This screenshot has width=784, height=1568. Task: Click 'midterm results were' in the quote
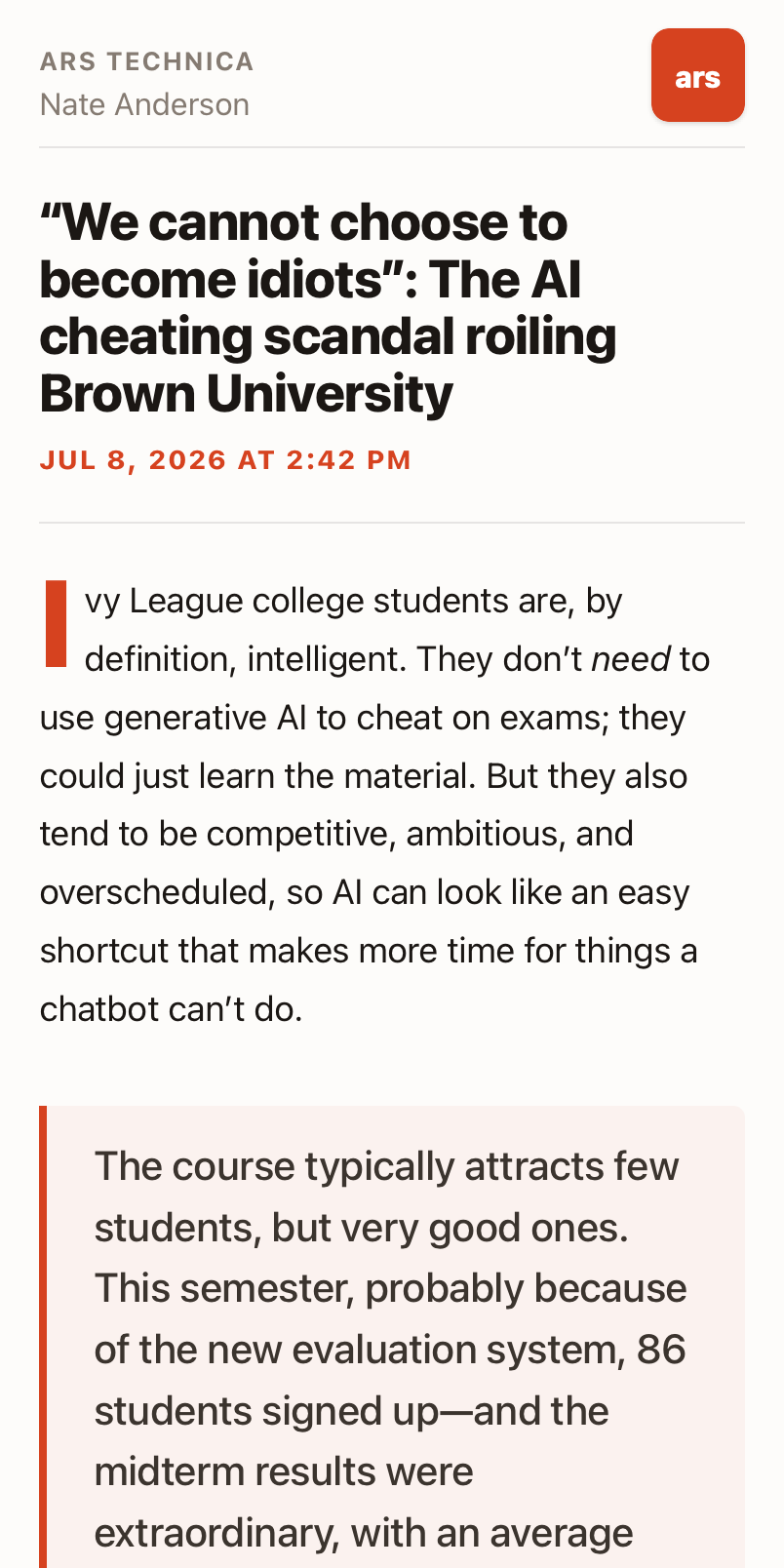pos(284,1472)
